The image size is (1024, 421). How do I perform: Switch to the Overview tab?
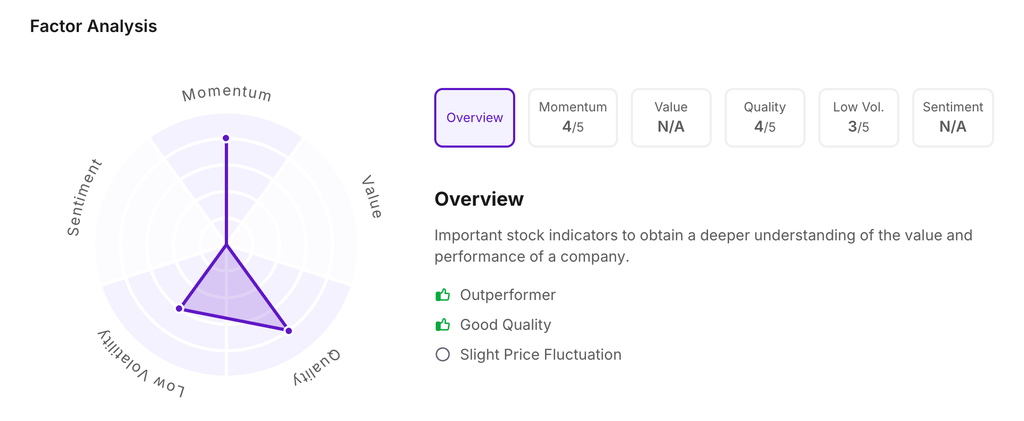[474, 118]
